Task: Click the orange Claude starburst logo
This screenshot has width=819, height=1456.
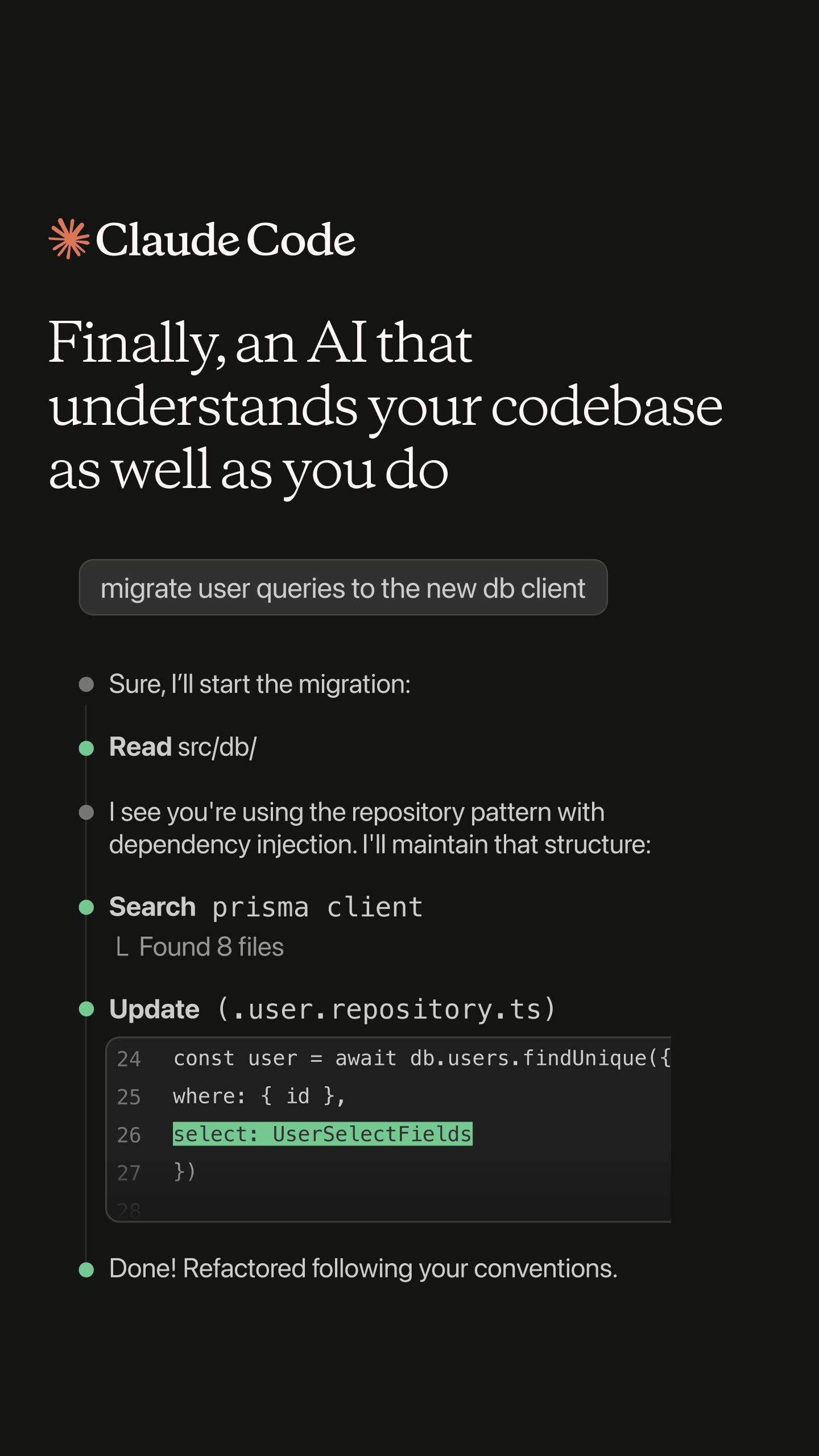Action: click(x=69, y=239)
